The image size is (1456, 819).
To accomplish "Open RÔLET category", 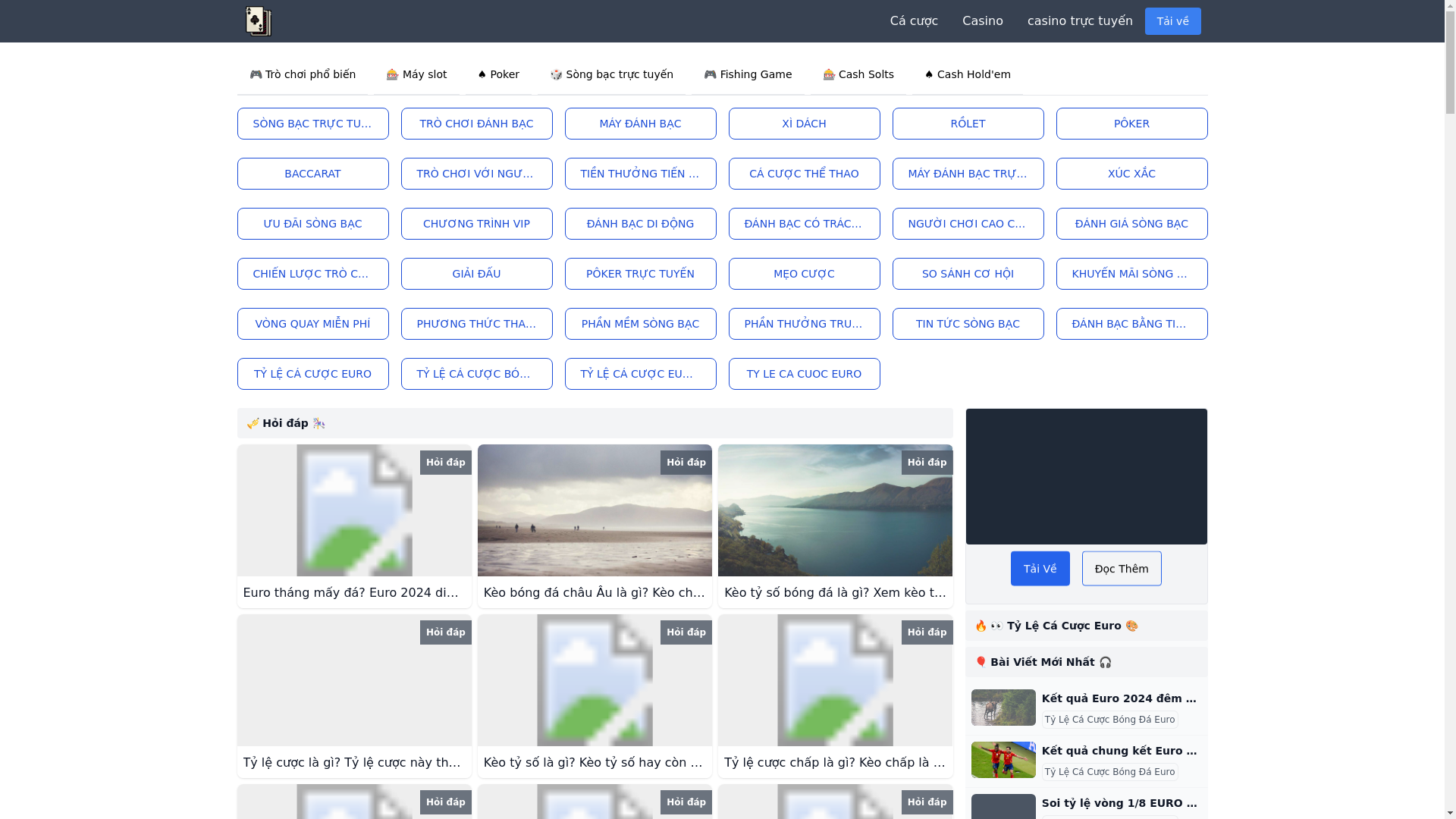I will coord(968,124).
